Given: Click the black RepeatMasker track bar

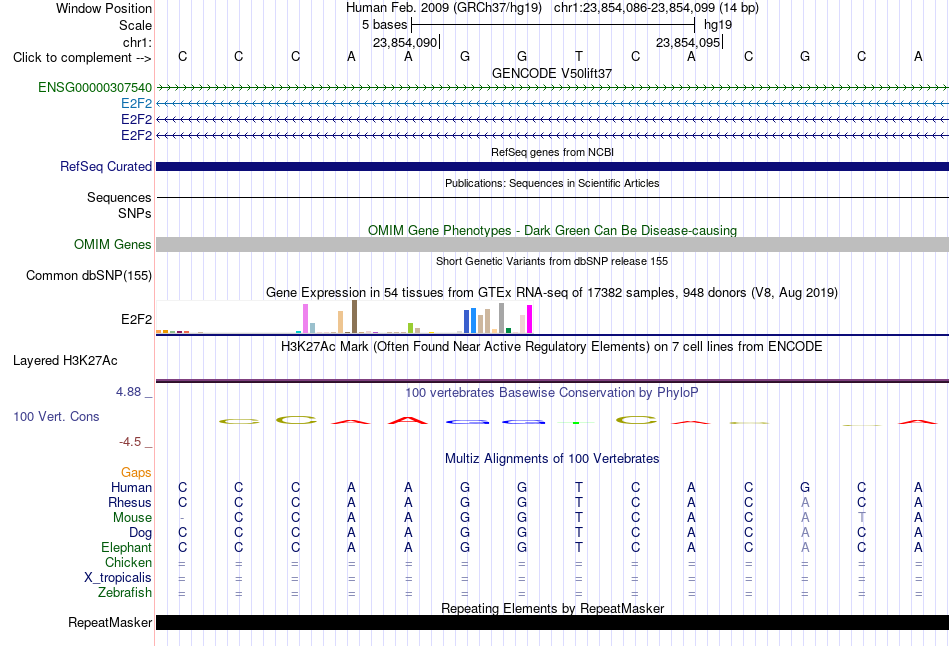Looking at the screenshot, I should [x=552, y=622].
